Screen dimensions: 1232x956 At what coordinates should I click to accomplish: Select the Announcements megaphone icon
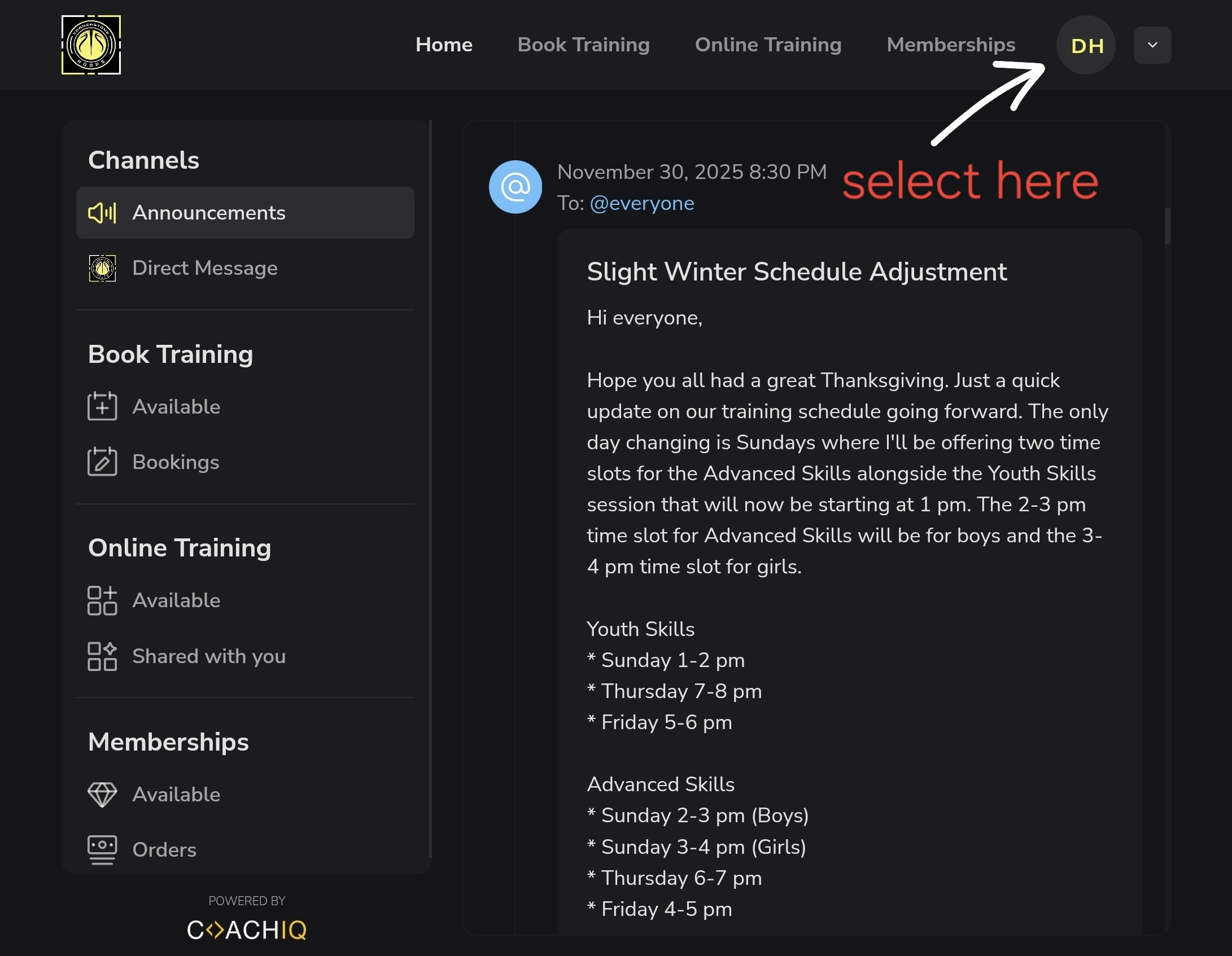(102, 213)
